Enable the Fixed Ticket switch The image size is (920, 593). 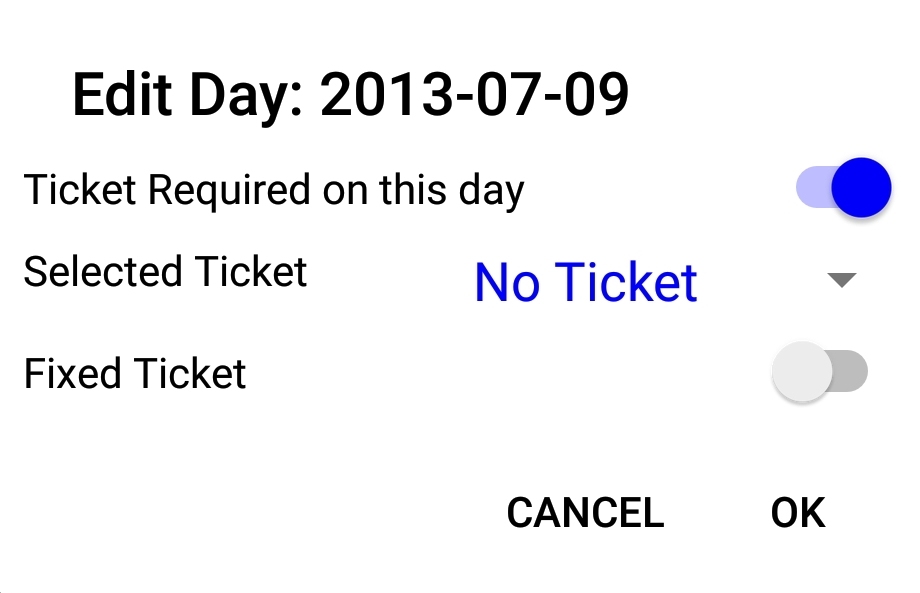tap(819, 373)
